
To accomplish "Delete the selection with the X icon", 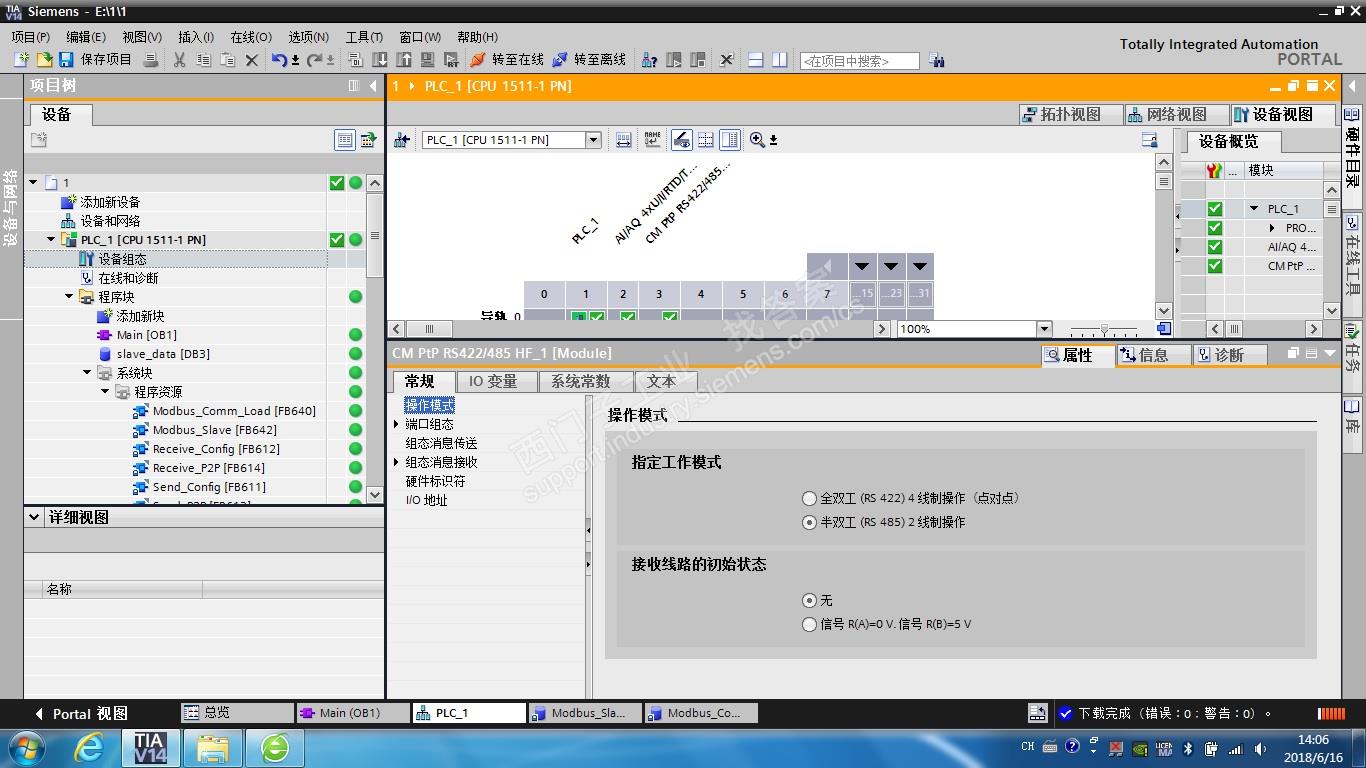I will 251,60.
